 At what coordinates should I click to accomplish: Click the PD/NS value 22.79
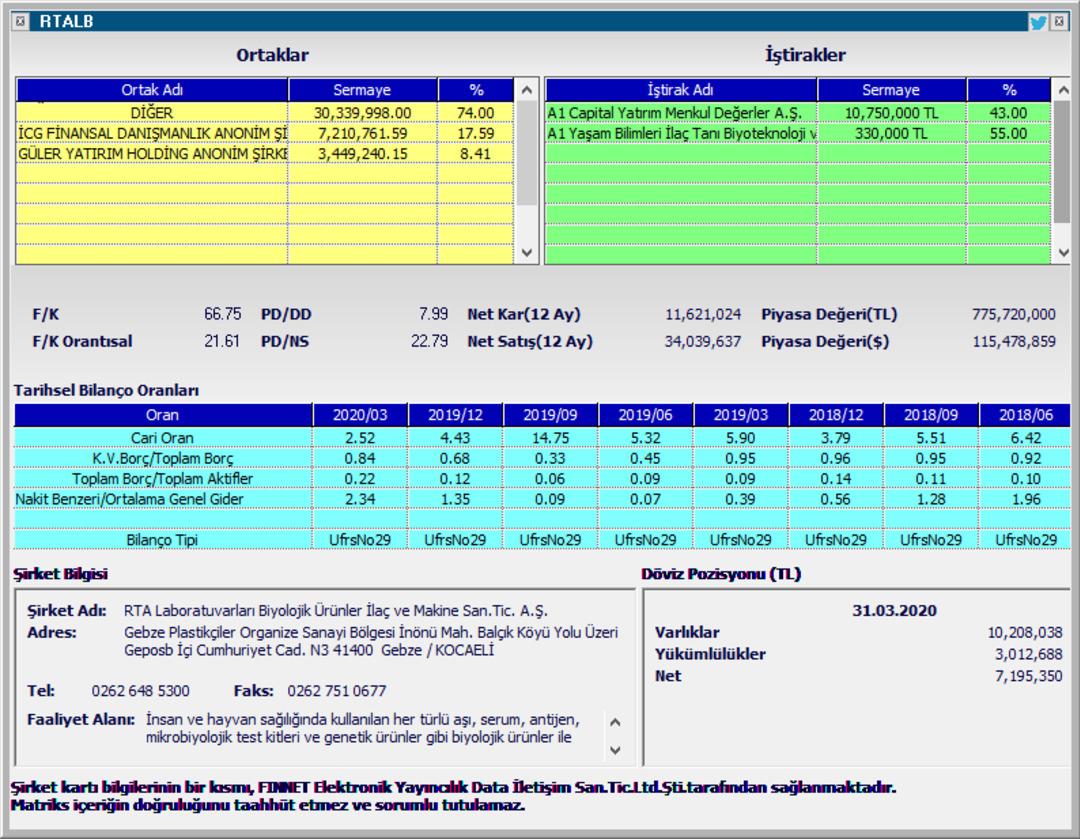429,341
